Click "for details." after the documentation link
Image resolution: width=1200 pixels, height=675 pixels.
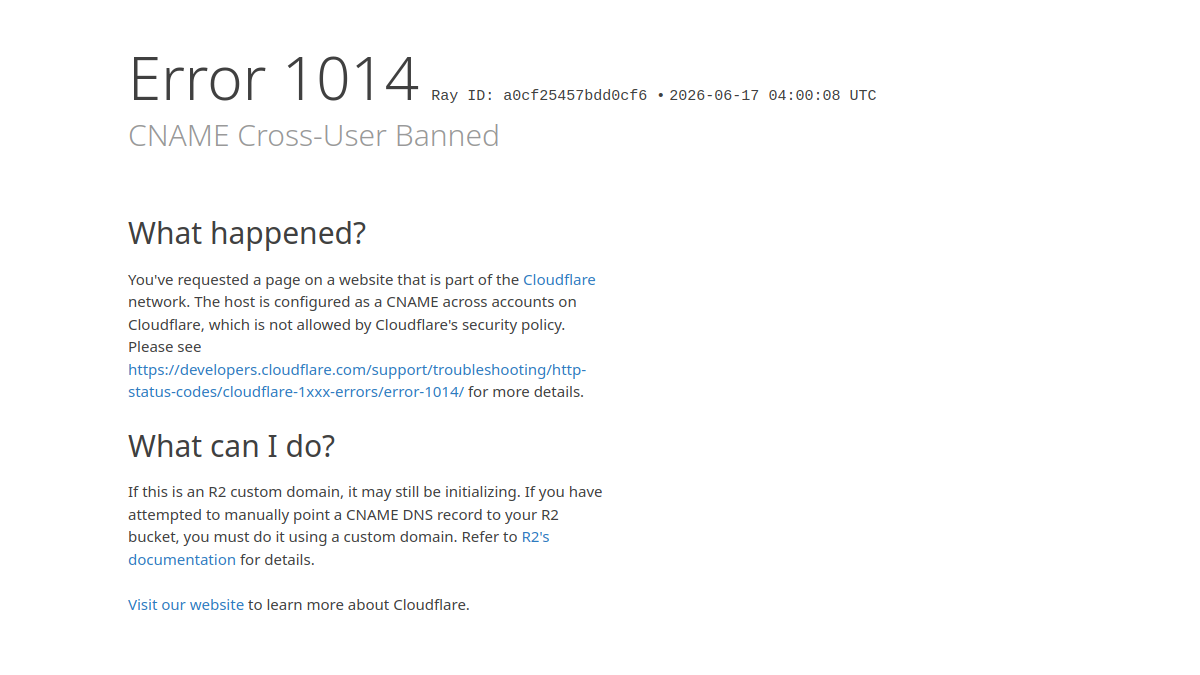(277, 560)
